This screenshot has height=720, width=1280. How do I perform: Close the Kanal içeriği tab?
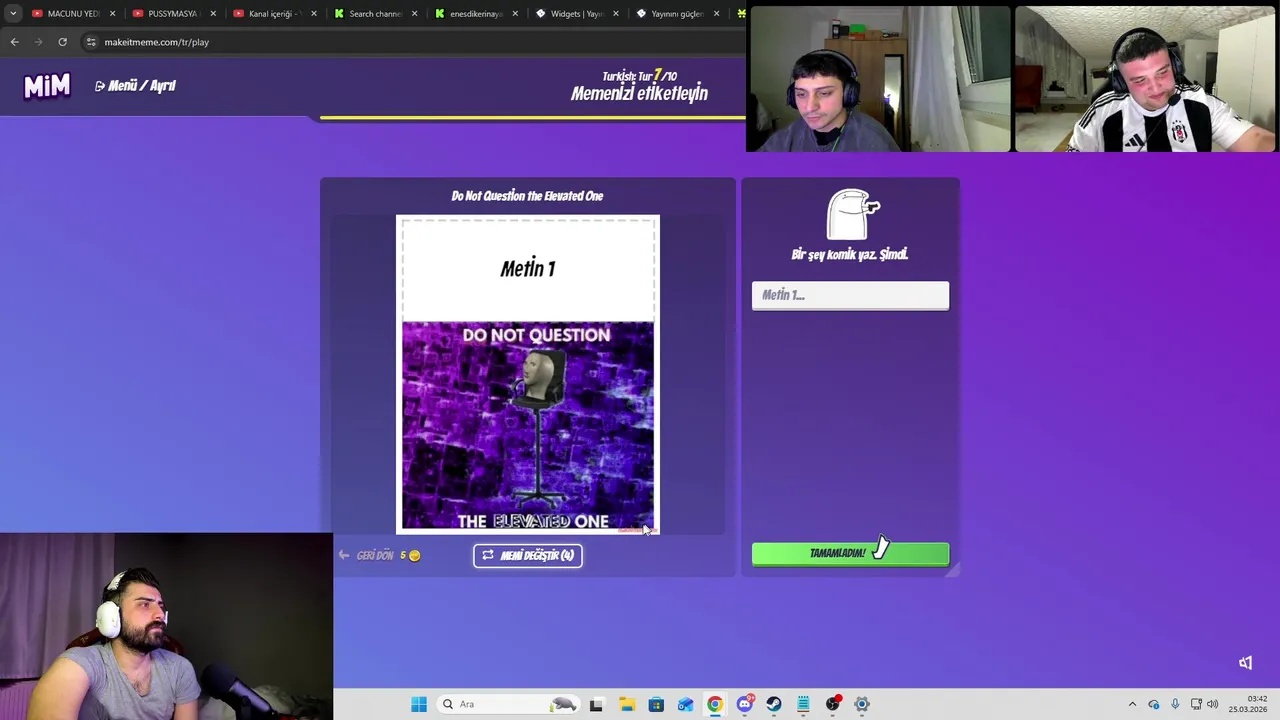point(314,14)
